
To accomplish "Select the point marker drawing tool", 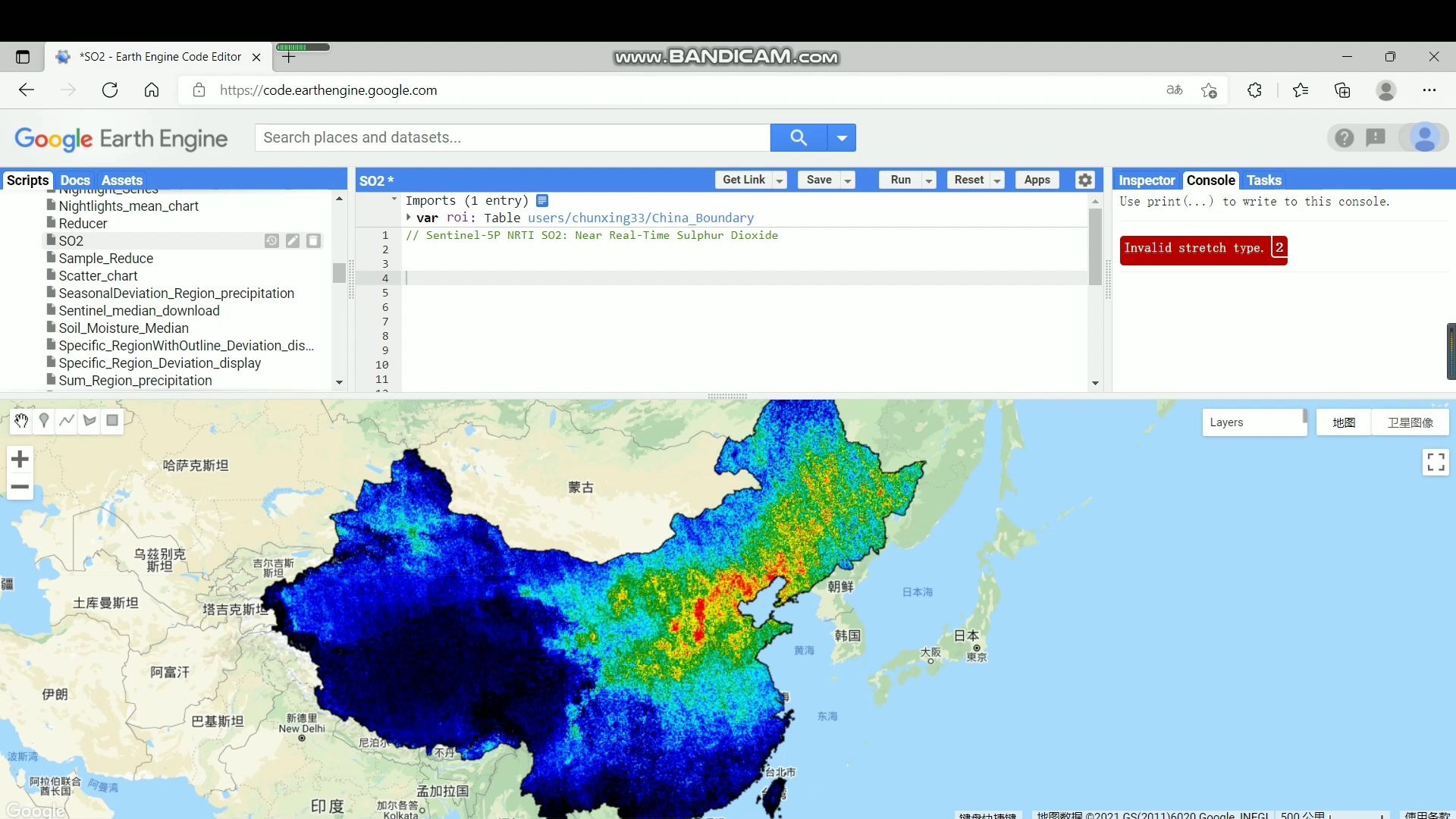I will 43,421.
